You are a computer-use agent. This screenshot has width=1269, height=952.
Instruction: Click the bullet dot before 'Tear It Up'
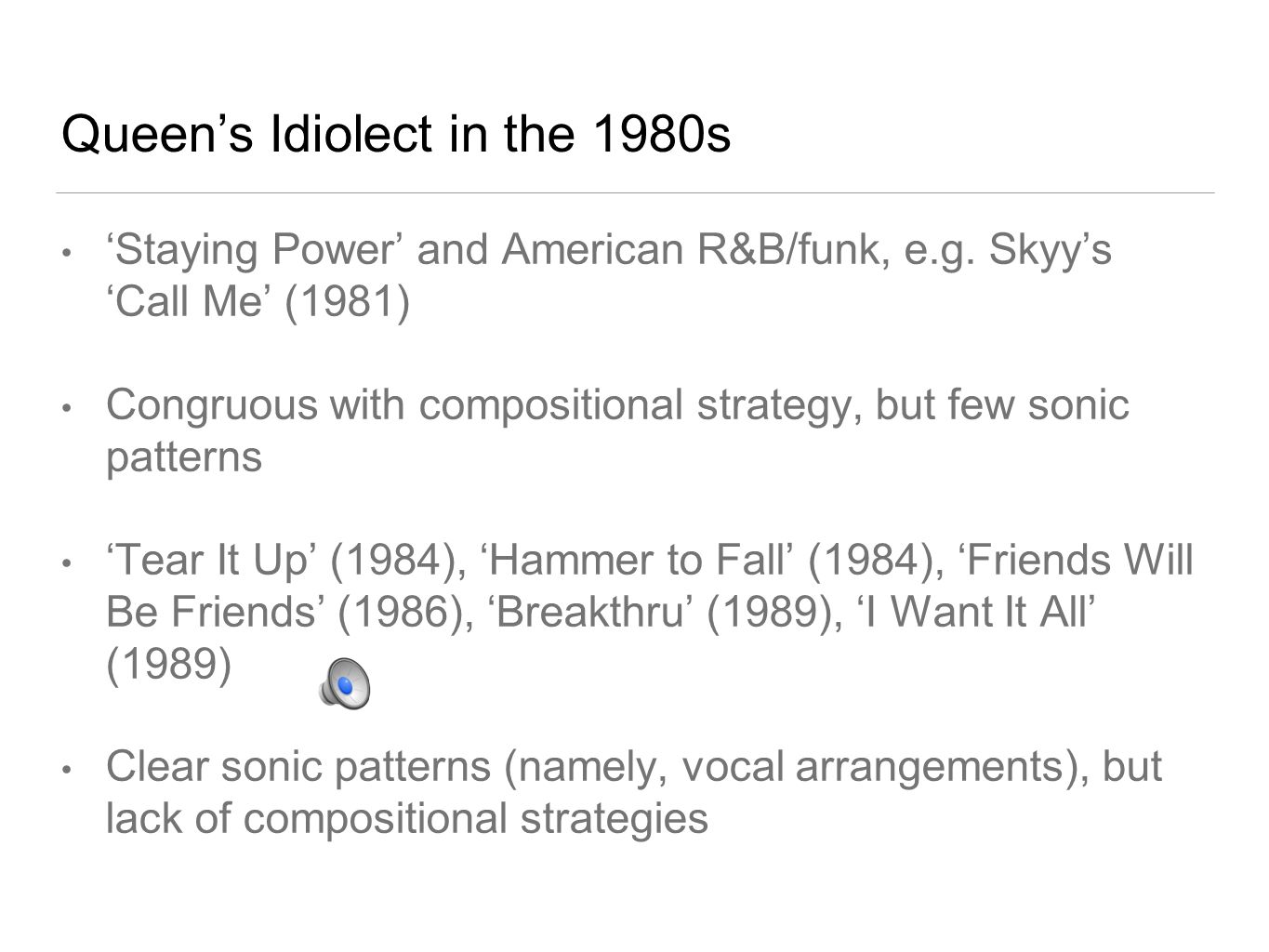pos(65,562)
